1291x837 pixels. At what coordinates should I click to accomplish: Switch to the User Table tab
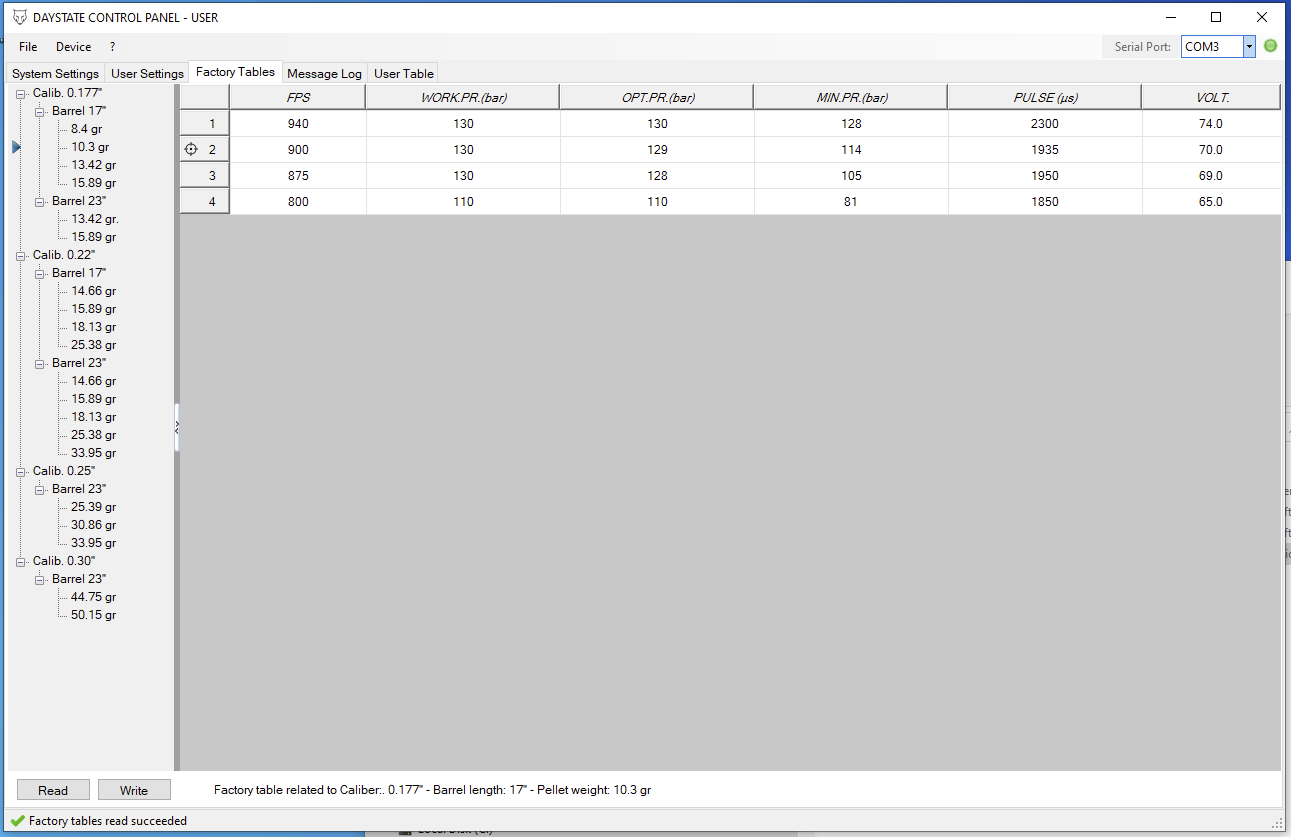point(404,73)
